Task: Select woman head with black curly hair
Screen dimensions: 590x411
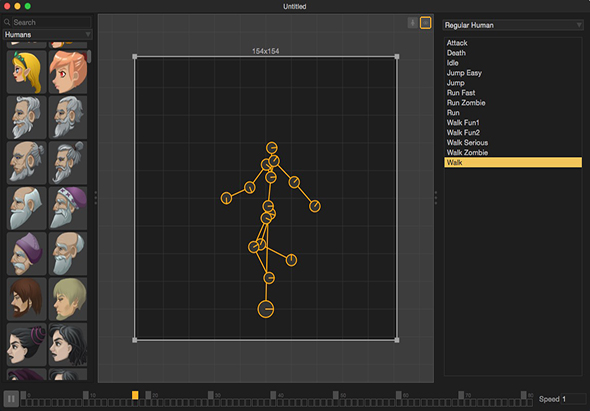Action: coord(68,345)
